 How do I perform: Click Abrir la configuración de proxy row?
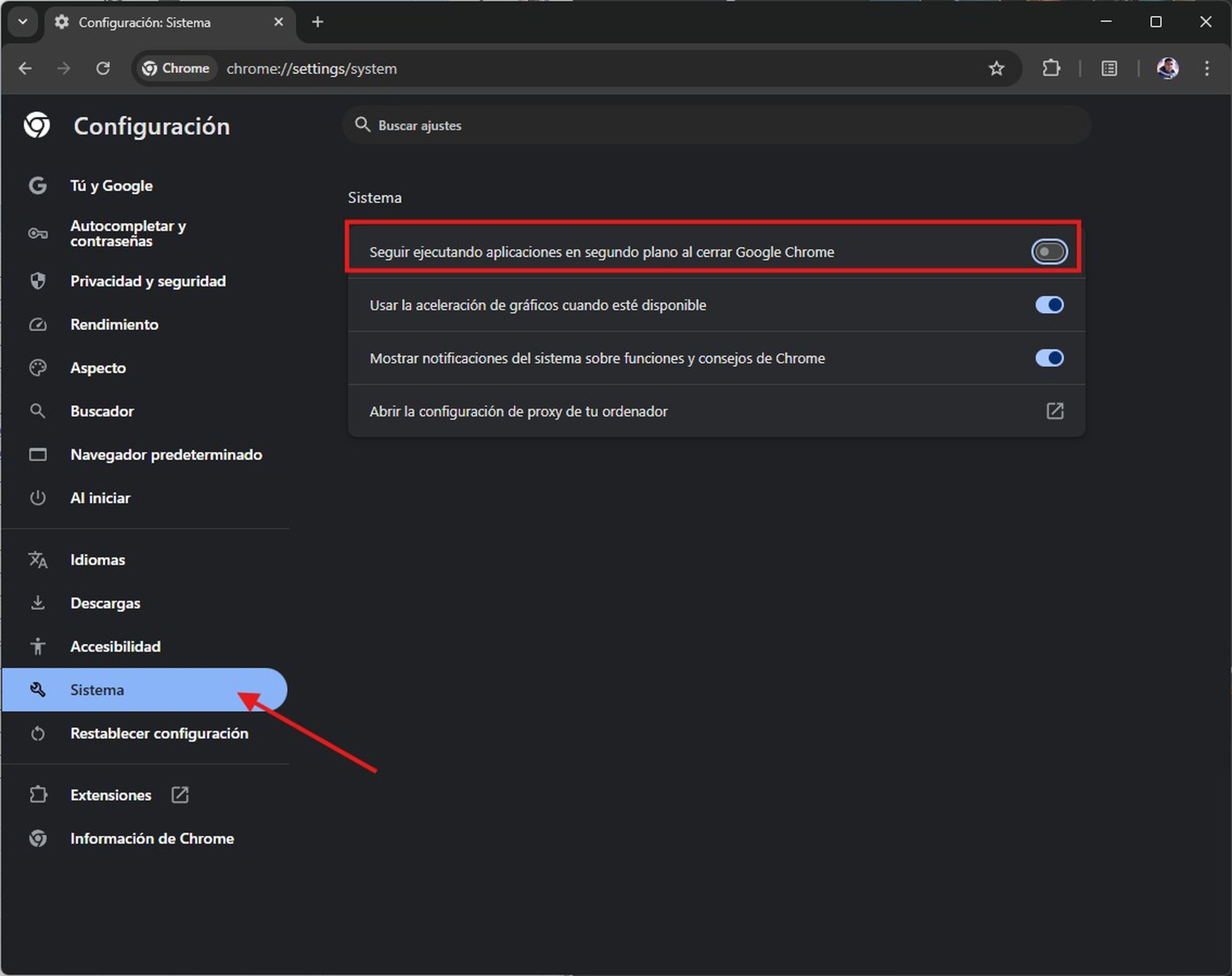point(716,411)
